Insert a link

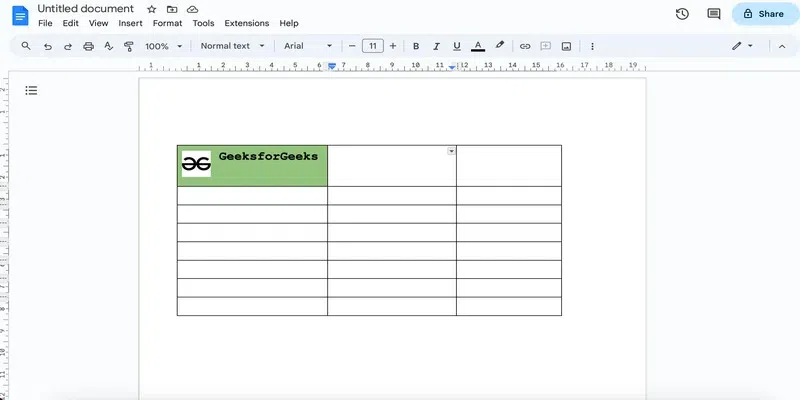pos(525,46)
